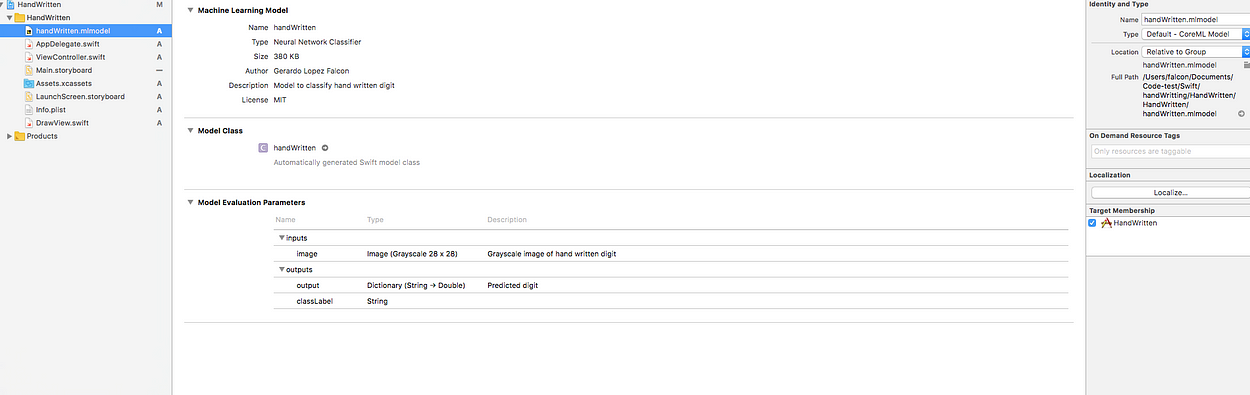Click the arrow icon next to handWritten class
Viewport: 1250px width, 395px height.
coord(325,148)
